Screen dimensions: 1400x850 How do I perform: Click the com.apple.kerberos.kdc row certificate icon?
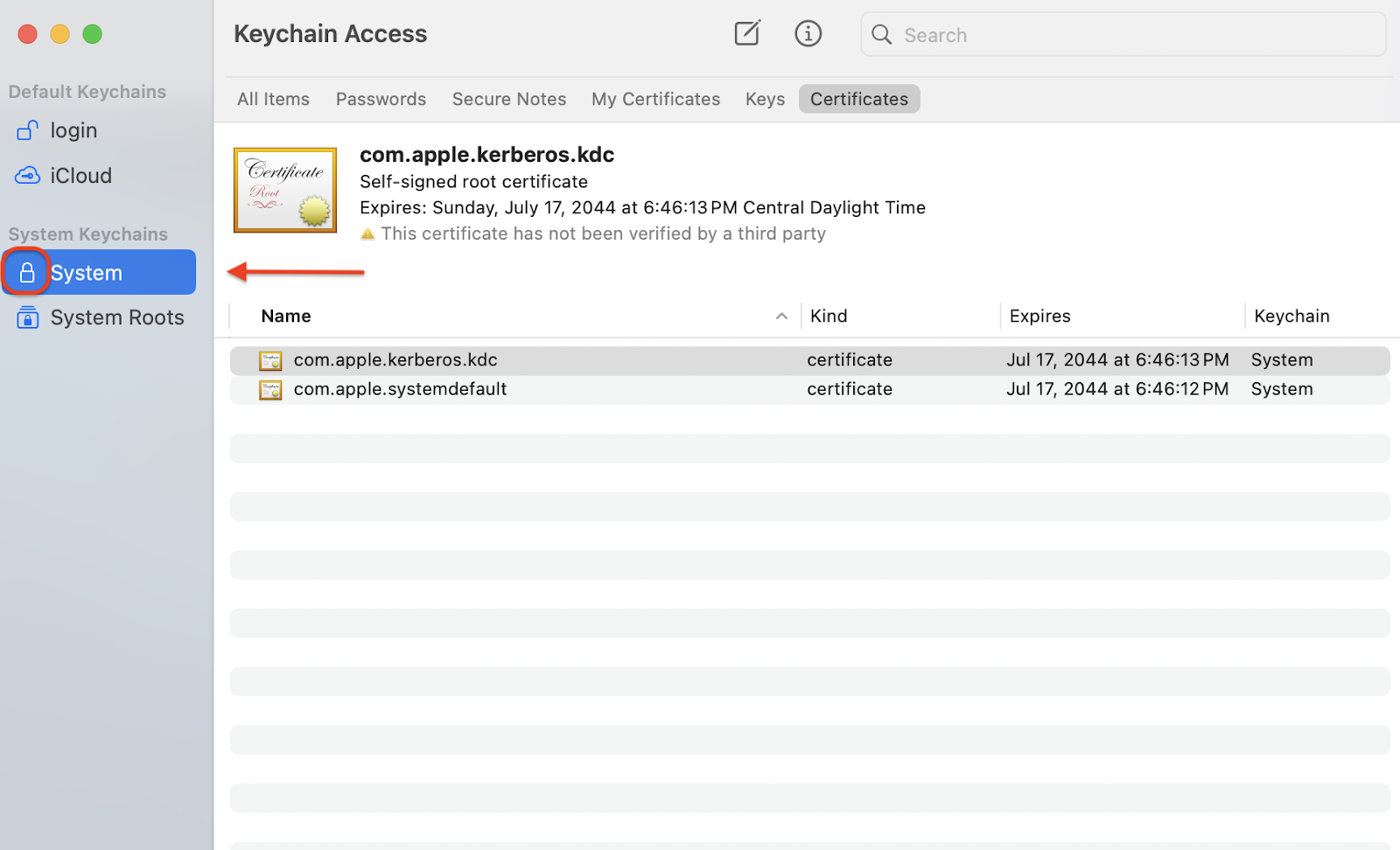tap(270, 360)
